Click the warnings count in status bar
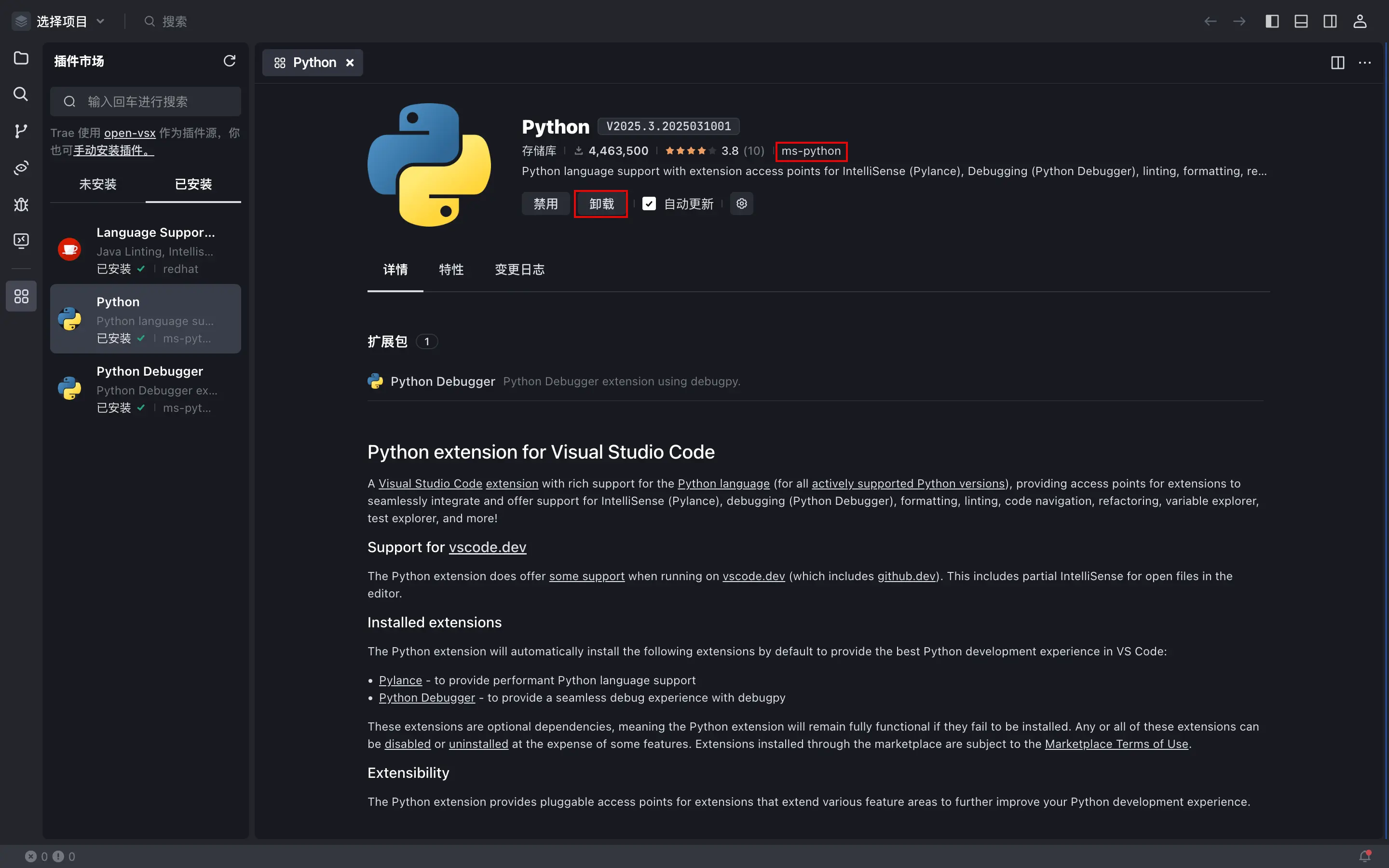Viewport: 1389px width, 868px height. coord(64,856)
